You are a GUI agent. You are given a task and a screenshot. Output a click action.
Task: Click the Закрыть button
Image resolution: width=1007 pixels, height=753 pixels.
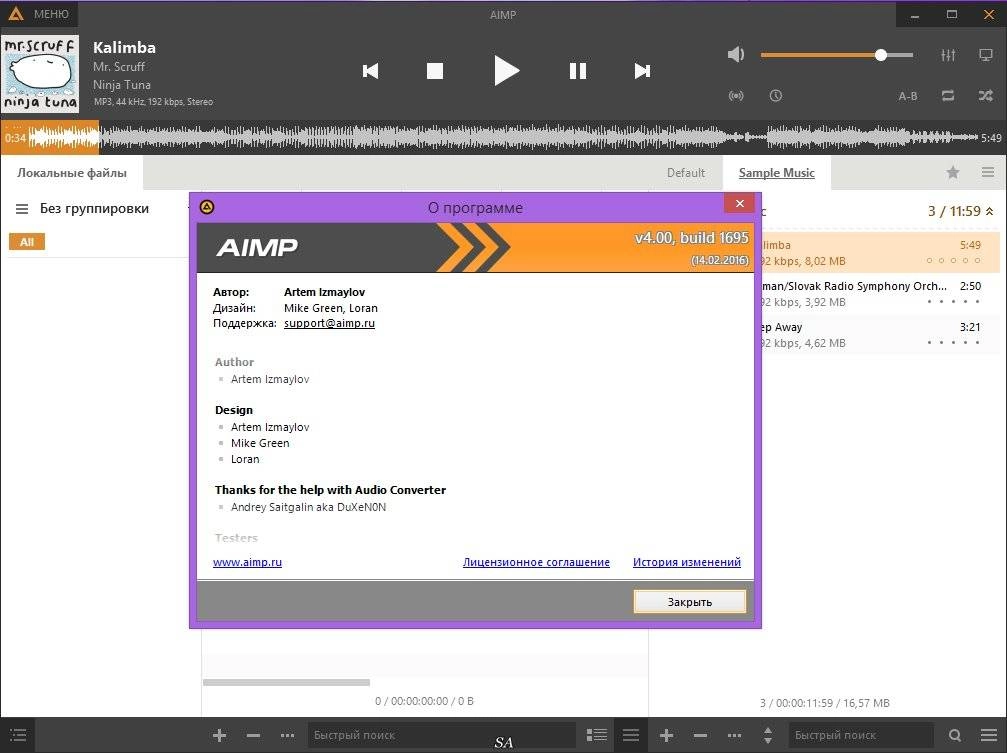click(x=690, y=602)
